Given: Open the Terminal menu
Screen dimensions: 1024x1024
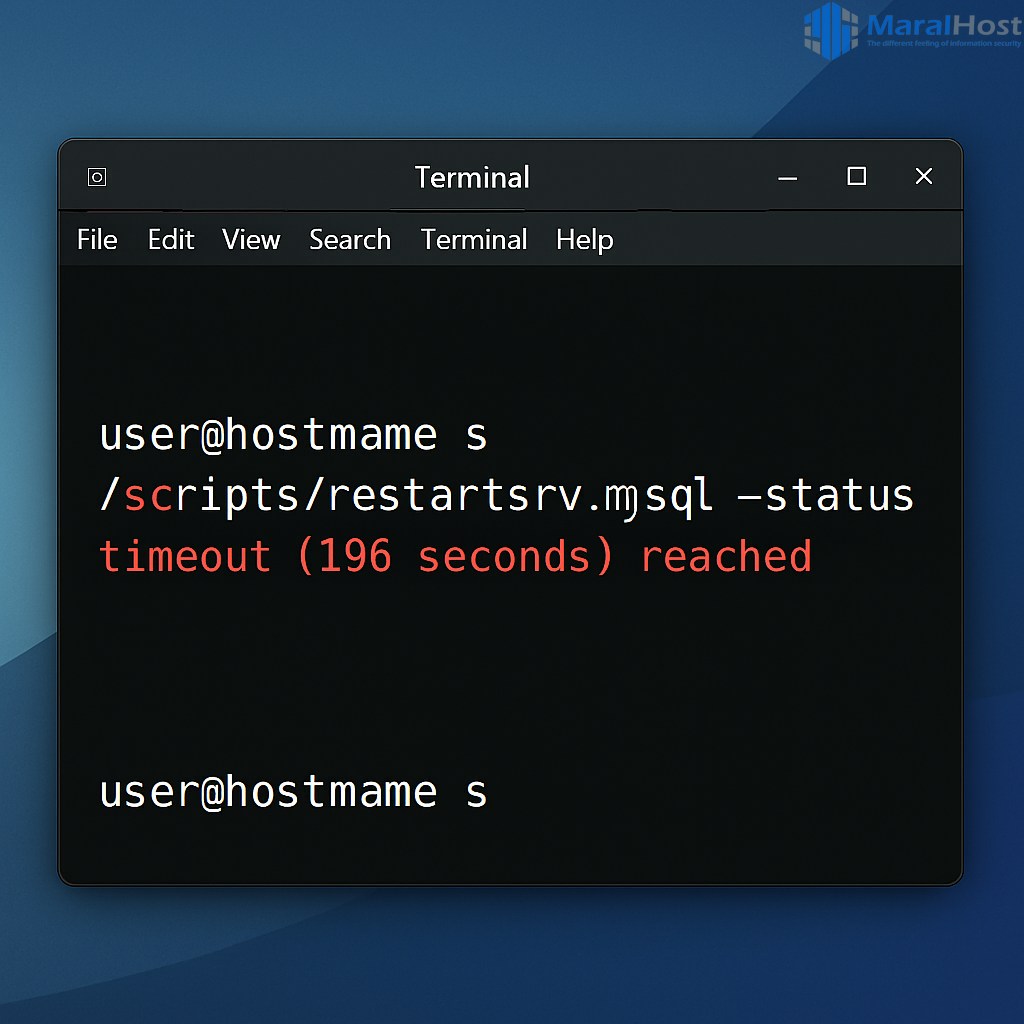Looking at the screenshot, I should pos(474,240).
